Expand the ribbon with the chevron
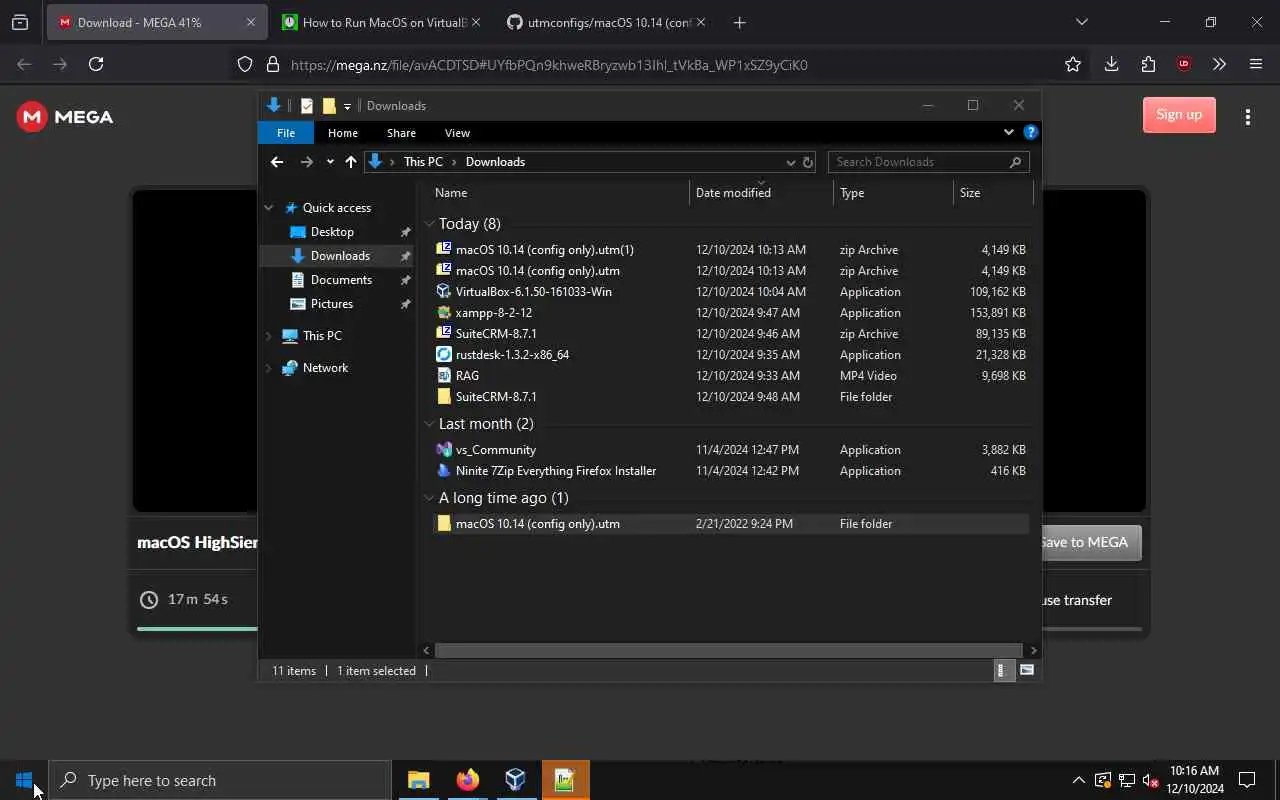This screenshot has width=1280, height=800. 1008,132
